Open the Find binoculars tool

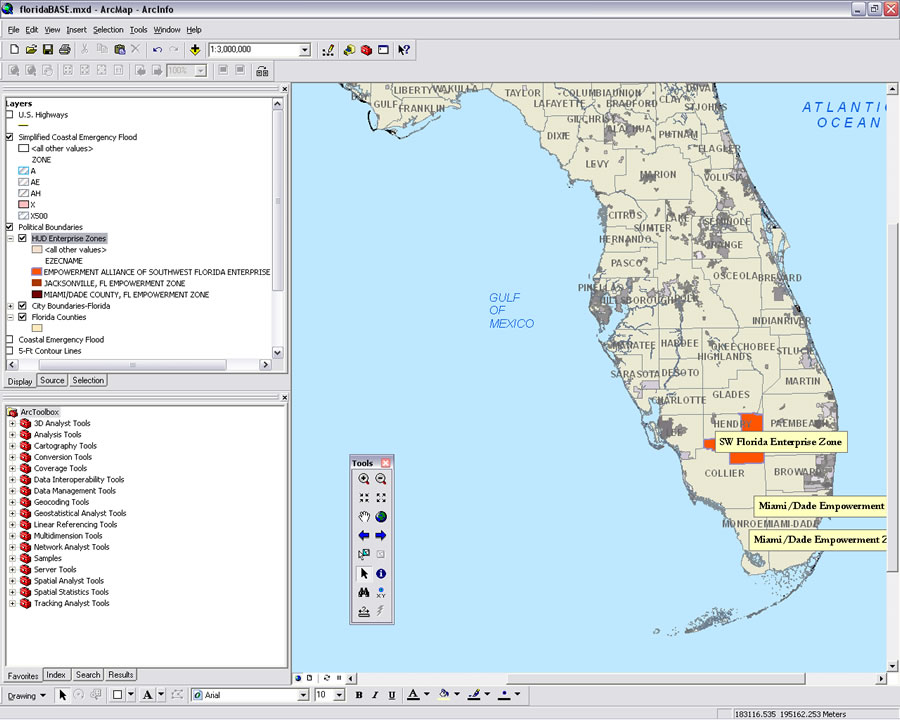(364, 592)
